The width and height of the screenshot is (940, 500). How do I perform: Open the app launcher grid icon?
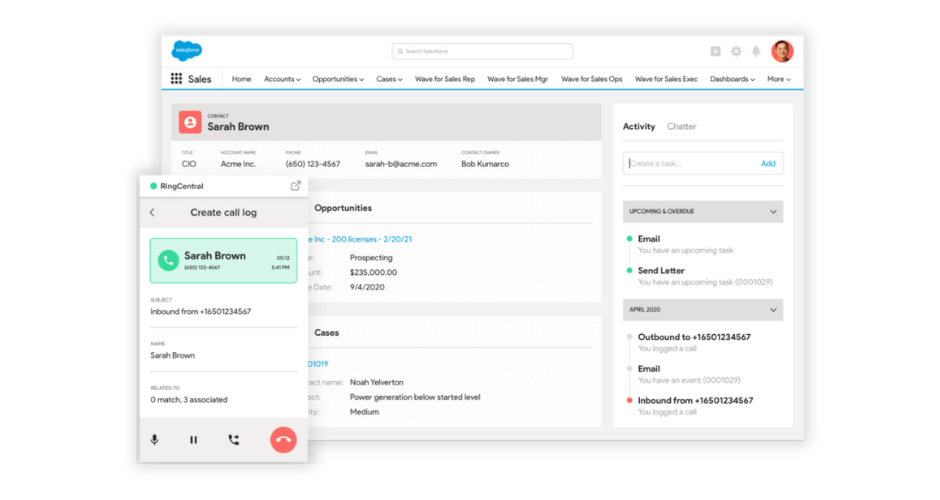(176, 79)
